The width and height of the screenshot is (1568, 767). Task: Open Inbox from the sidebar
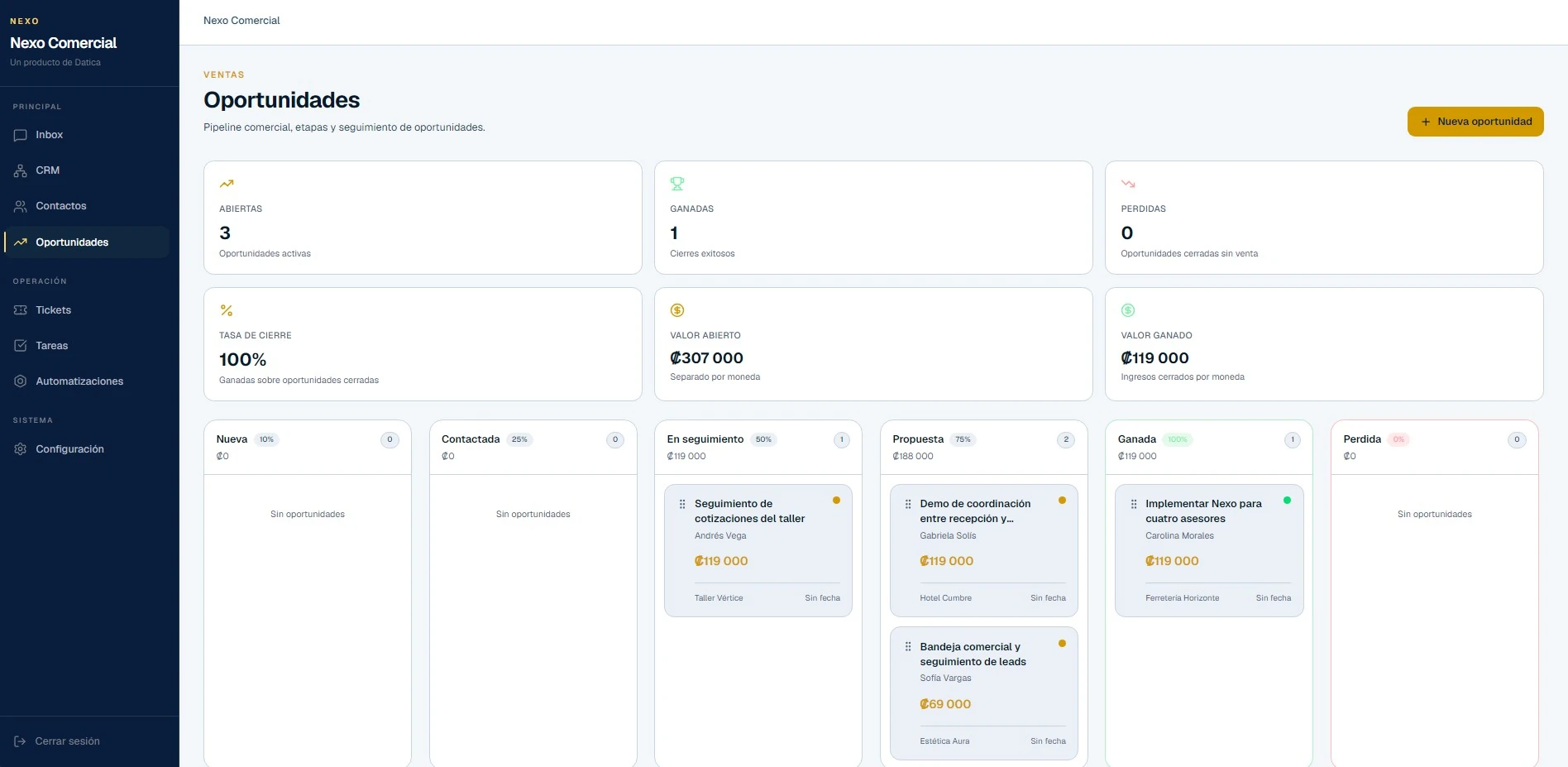[x=86, y=135]
